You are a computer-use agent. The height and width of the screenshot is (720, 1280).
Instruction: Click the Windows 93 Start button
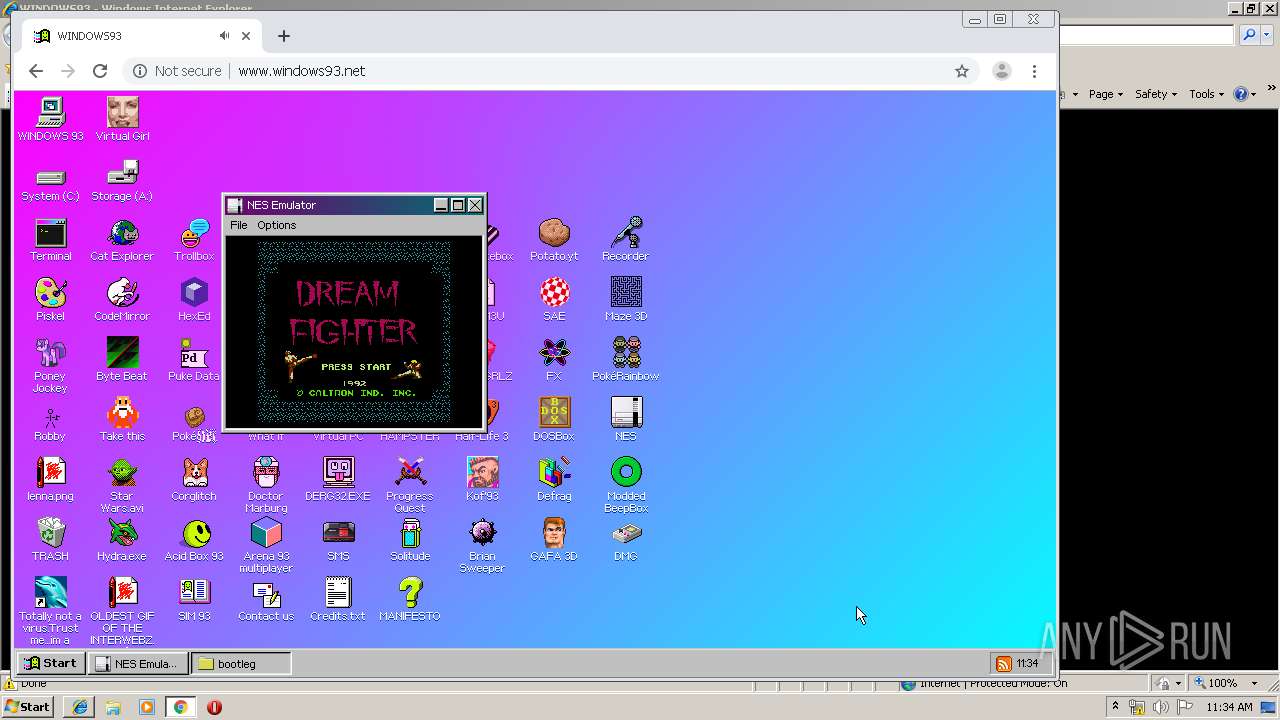pos(50,663)
